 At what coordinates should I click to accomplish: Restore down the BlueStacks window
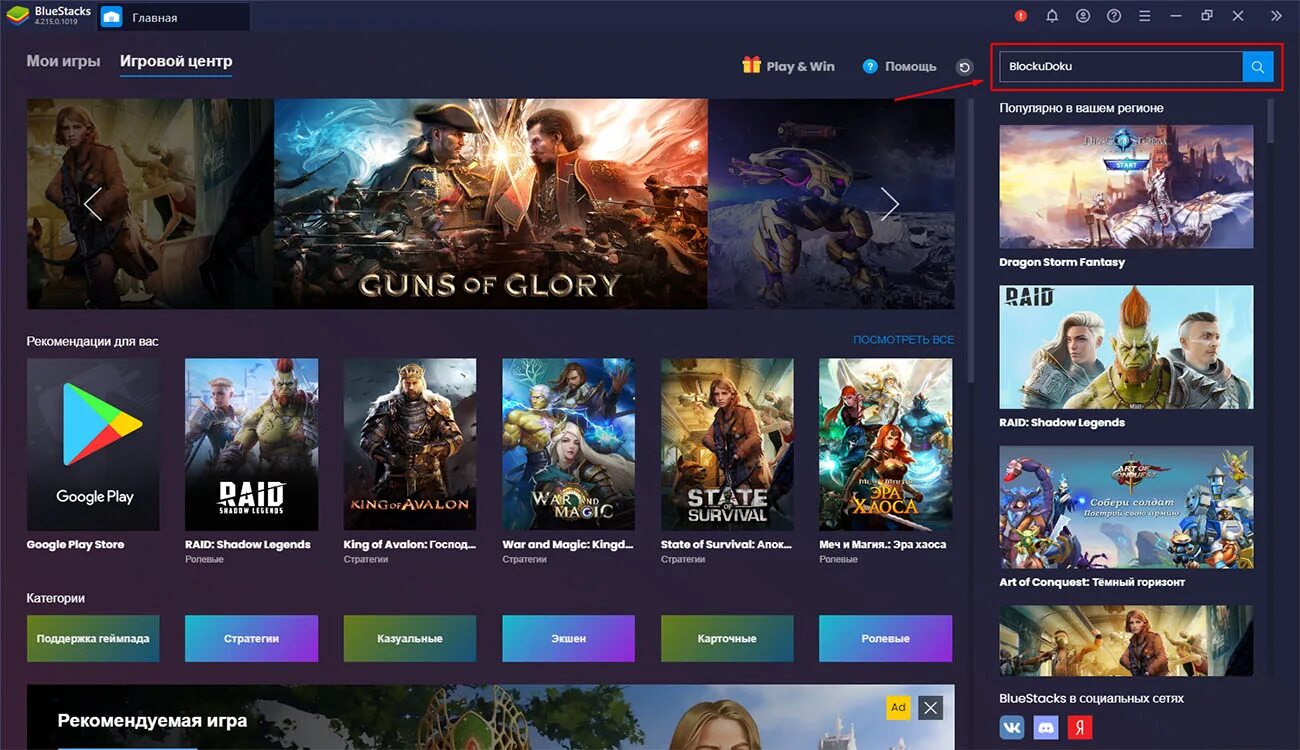(1207, 16)
